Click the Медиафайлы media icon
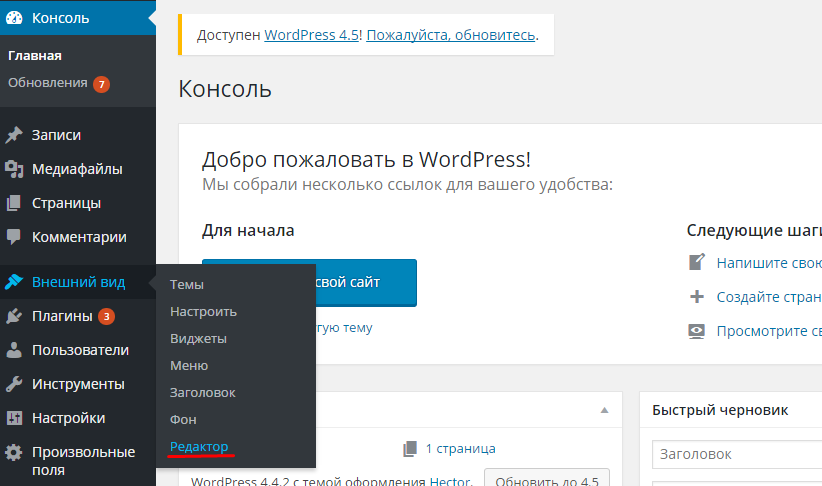Screen dimensions: 822x486 [x=14, y=169]
